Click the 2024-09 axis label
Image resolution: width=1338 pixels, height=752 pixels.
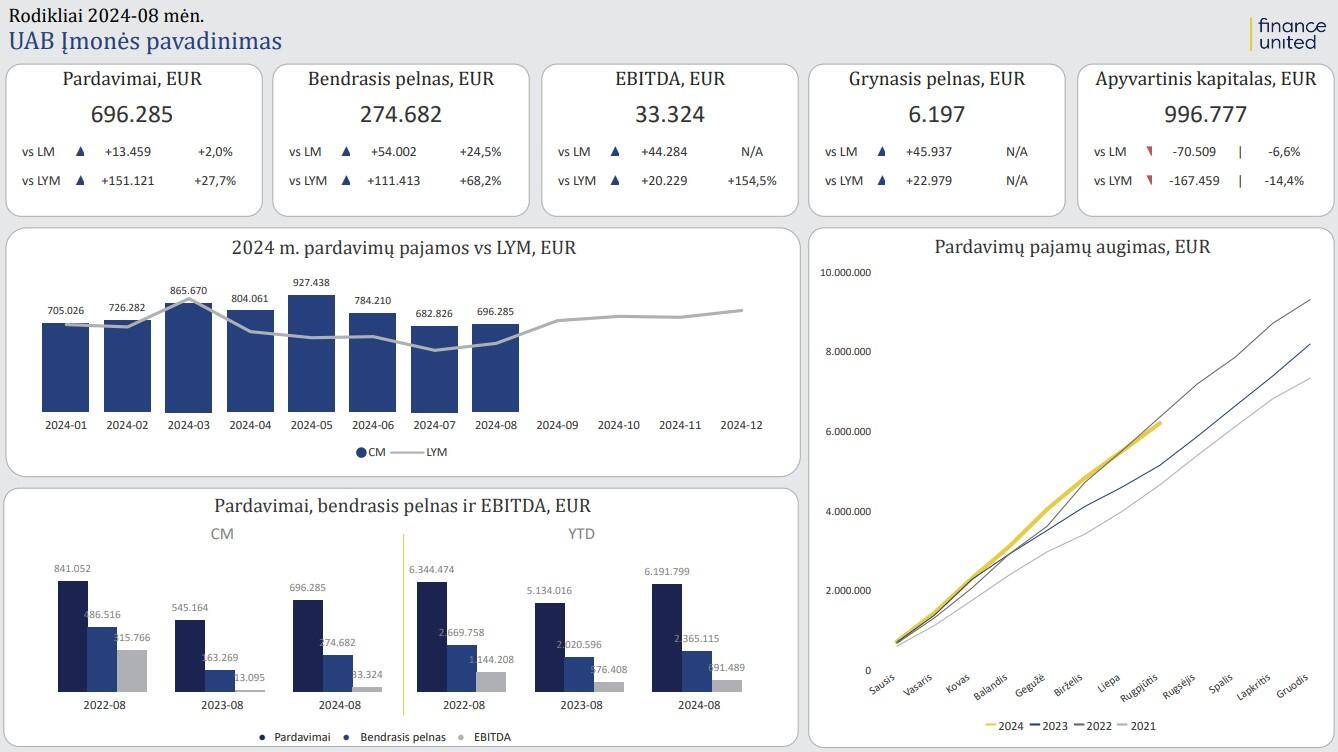[557, 425]
